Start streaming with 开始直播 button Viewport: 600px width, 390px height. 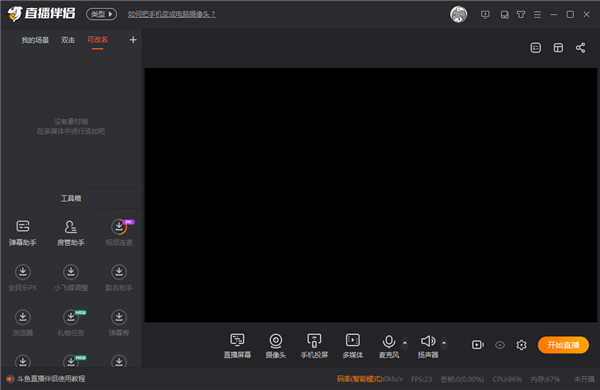click(563, 345)
